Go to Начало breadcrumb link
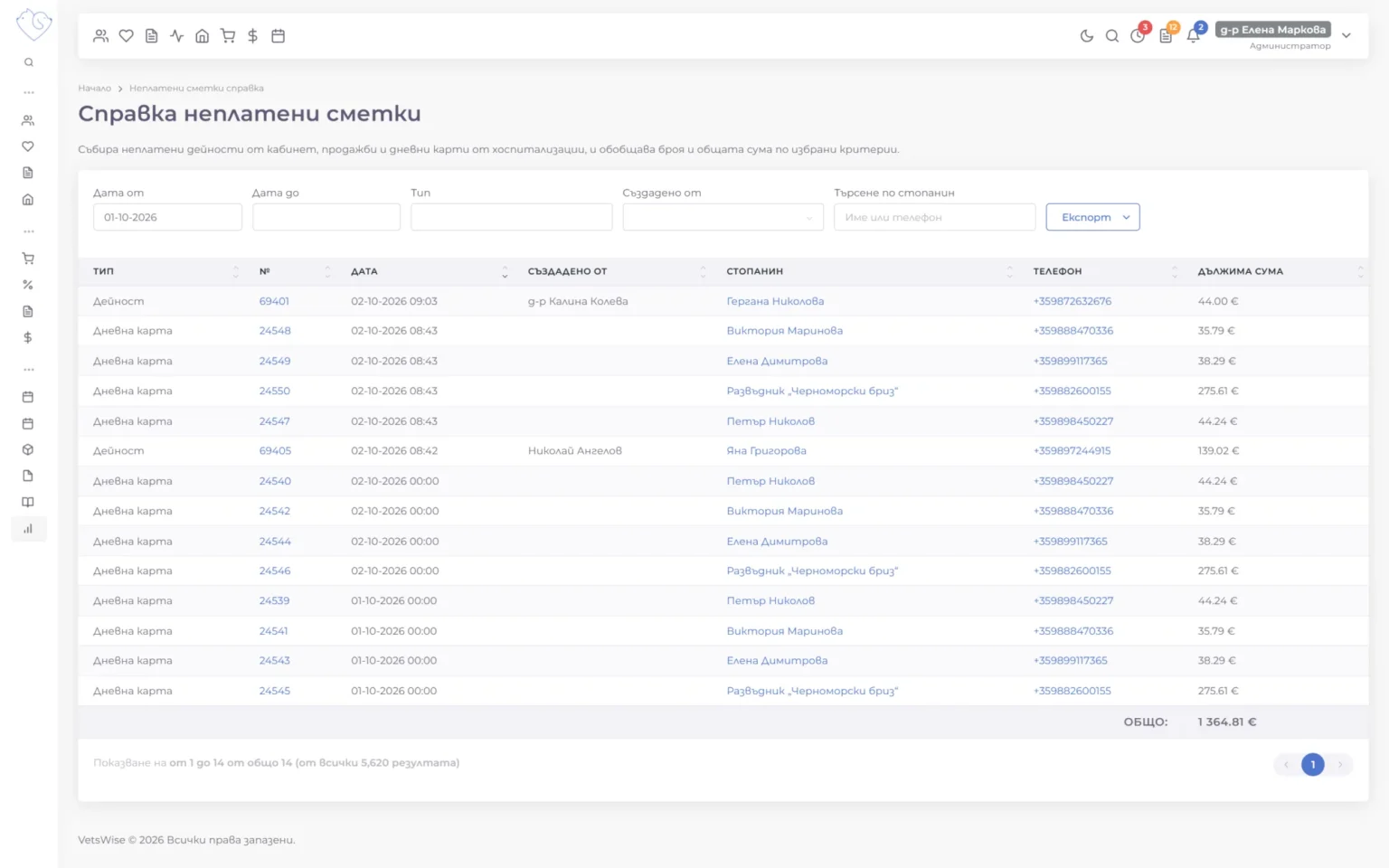The width and height of the screenshot is (1389, 868). pyautogui.click(x=94, y=89)
